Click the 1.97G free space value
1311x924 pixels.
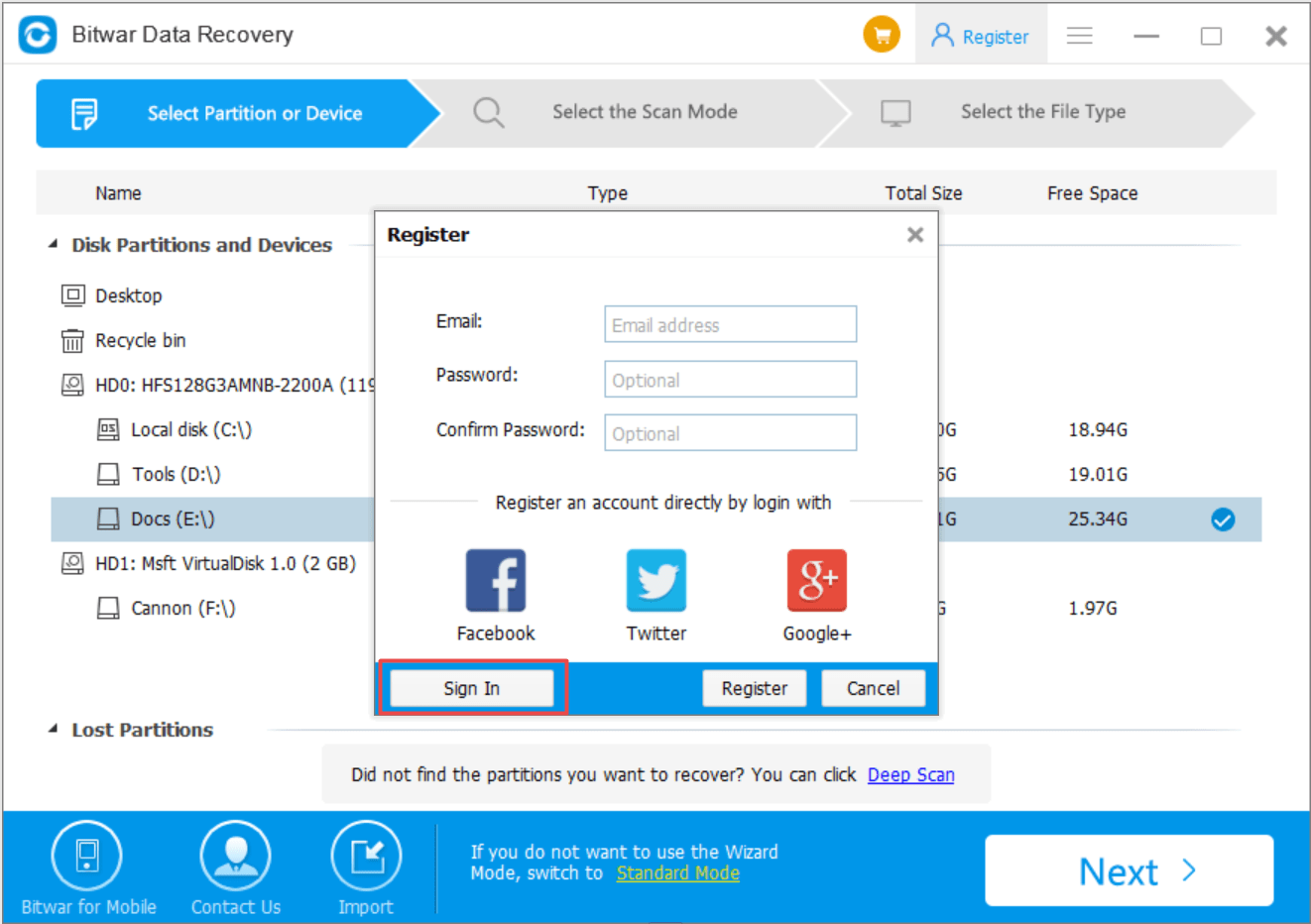(x=1093, y=608)
